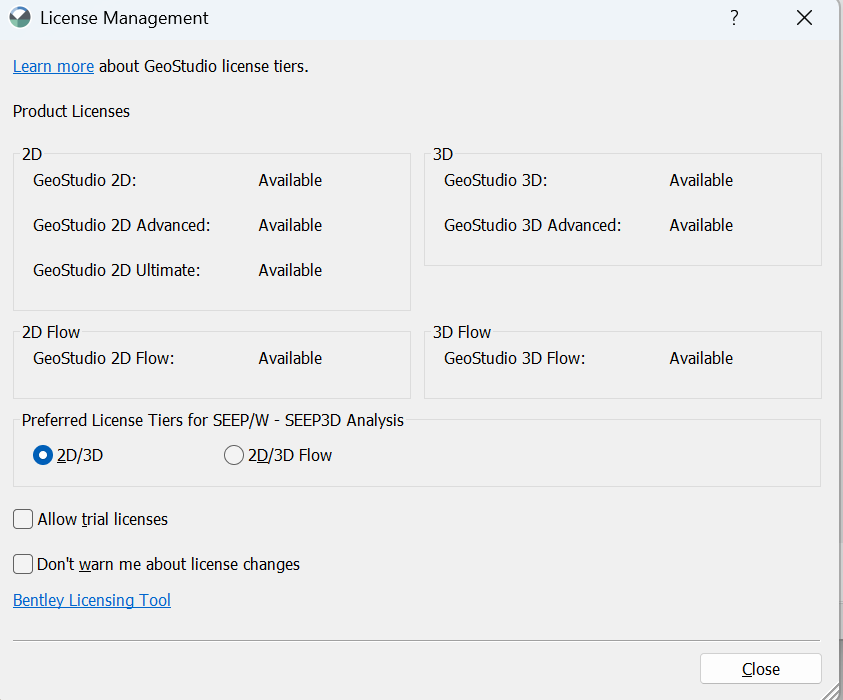
Task: Select the 2D/3D radio option
Action: (x=43, y=455)
